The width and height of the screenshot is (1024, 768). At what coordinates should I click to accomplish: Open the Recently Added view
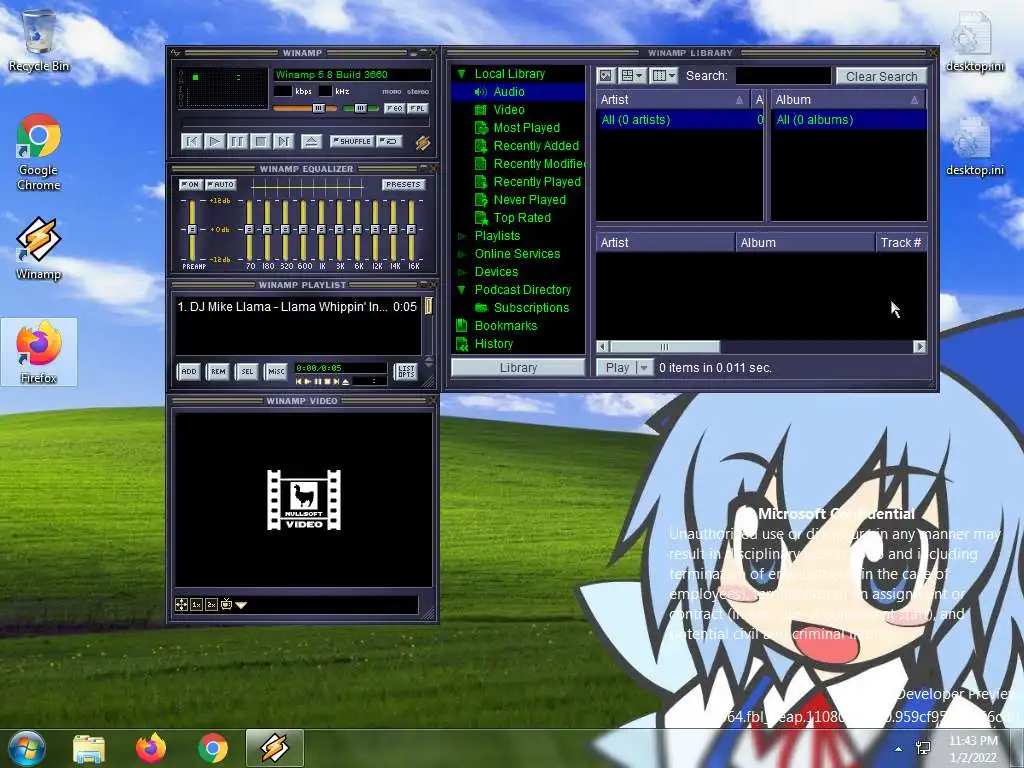coord(536,146)
